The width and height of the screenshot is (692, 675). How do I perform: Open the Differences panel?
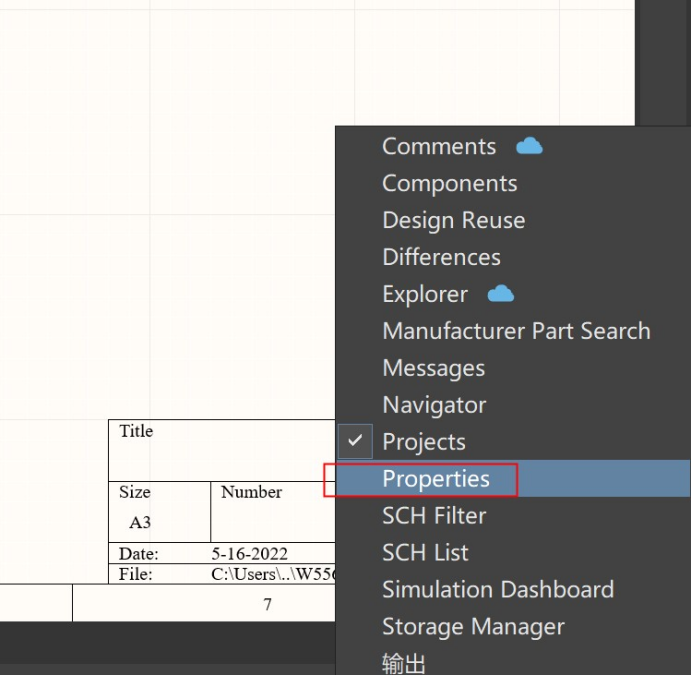coord(441,258)
